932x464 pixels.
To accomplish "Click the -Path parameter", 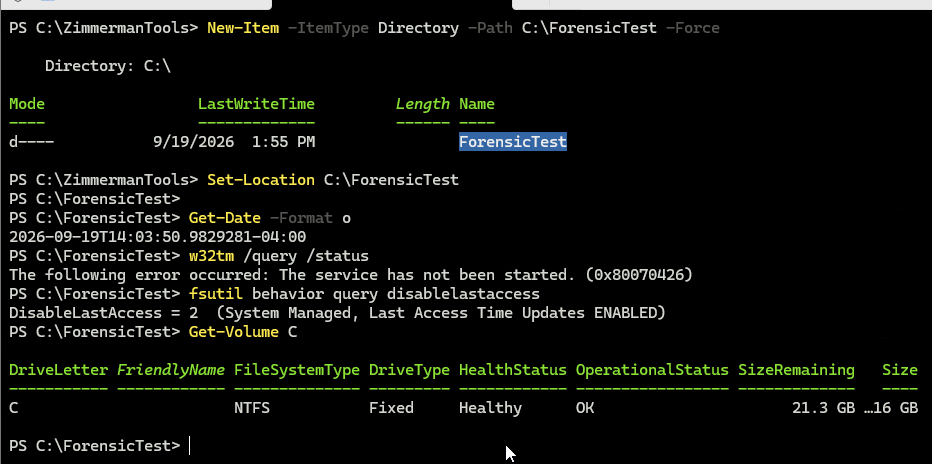I will coord(490,28).
